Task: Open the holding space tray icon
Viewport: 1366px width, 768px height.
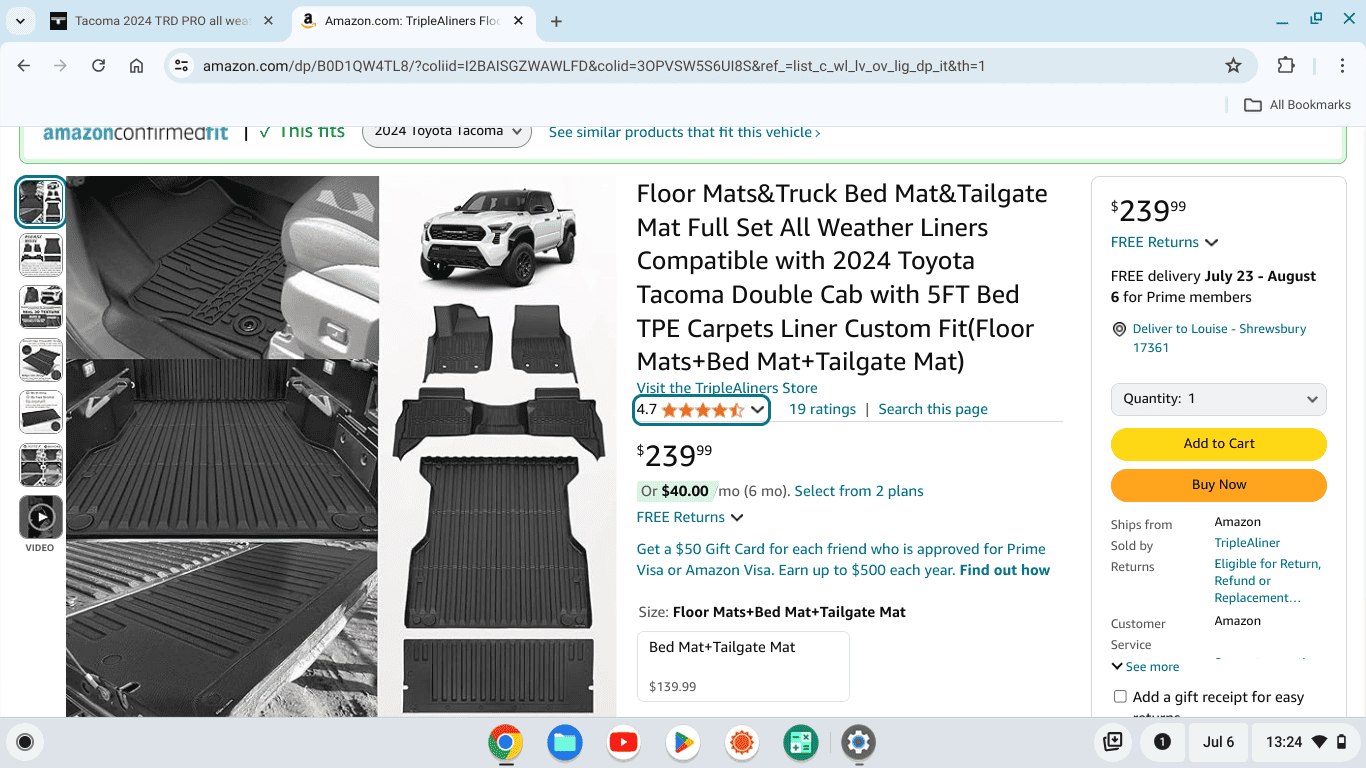Action: click(x=1112, y=742)
